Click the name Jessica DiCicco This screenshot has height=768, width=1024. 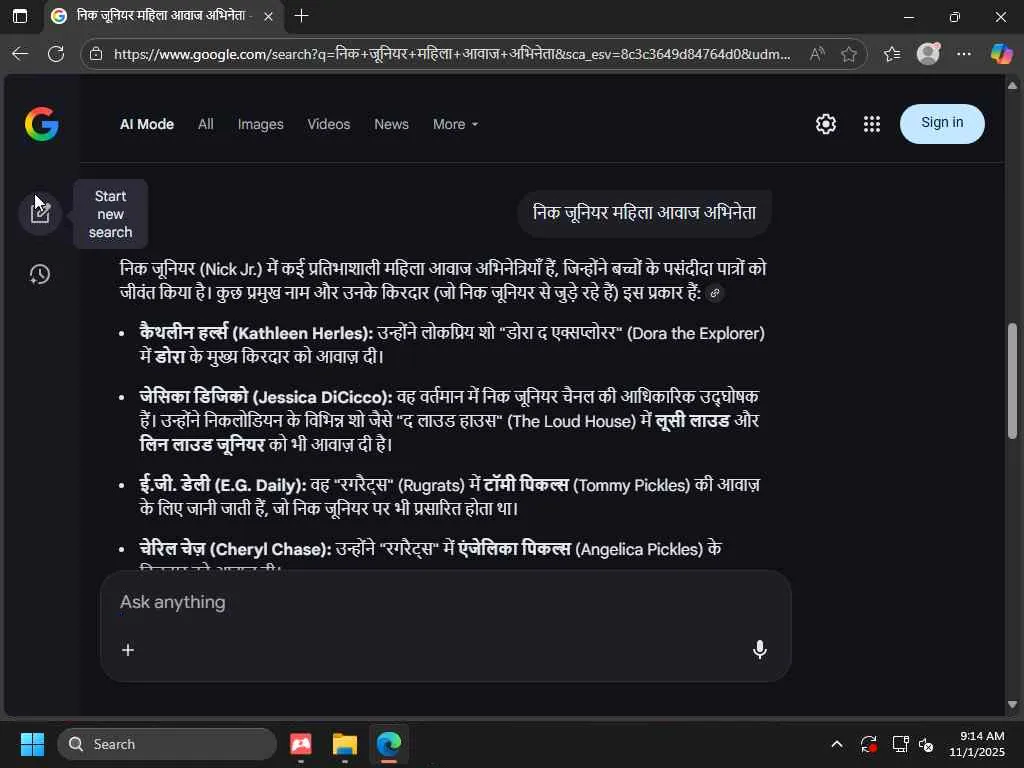pyautogui.click(x=322, y=397)
